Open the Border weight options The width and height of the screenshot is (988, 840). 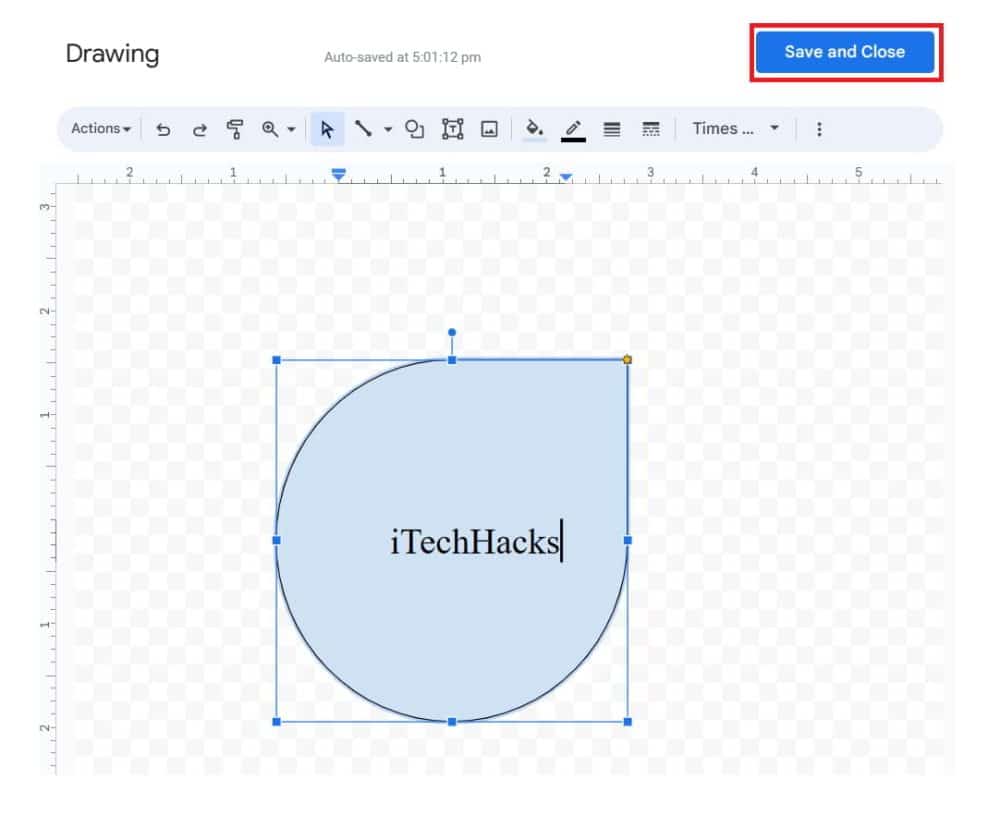[611, 128]
